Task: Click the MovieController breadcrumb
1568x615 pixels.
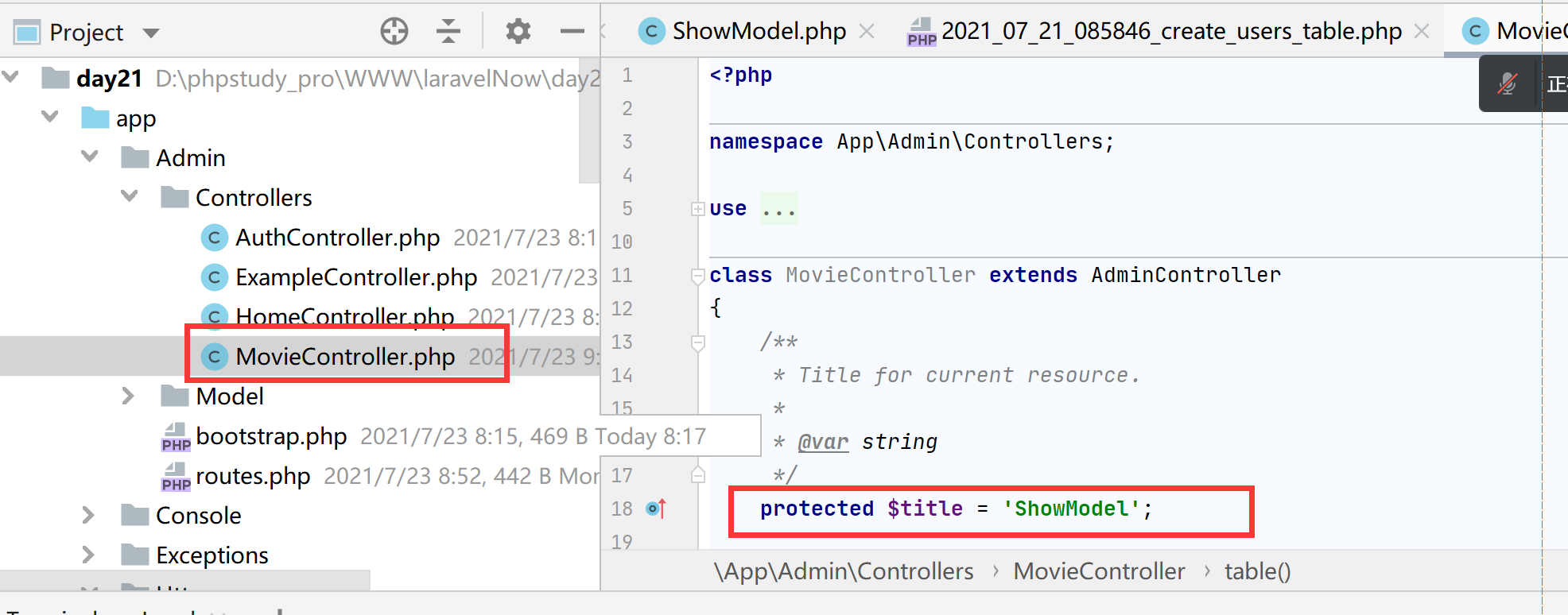Action: [x=1099, y=571]
